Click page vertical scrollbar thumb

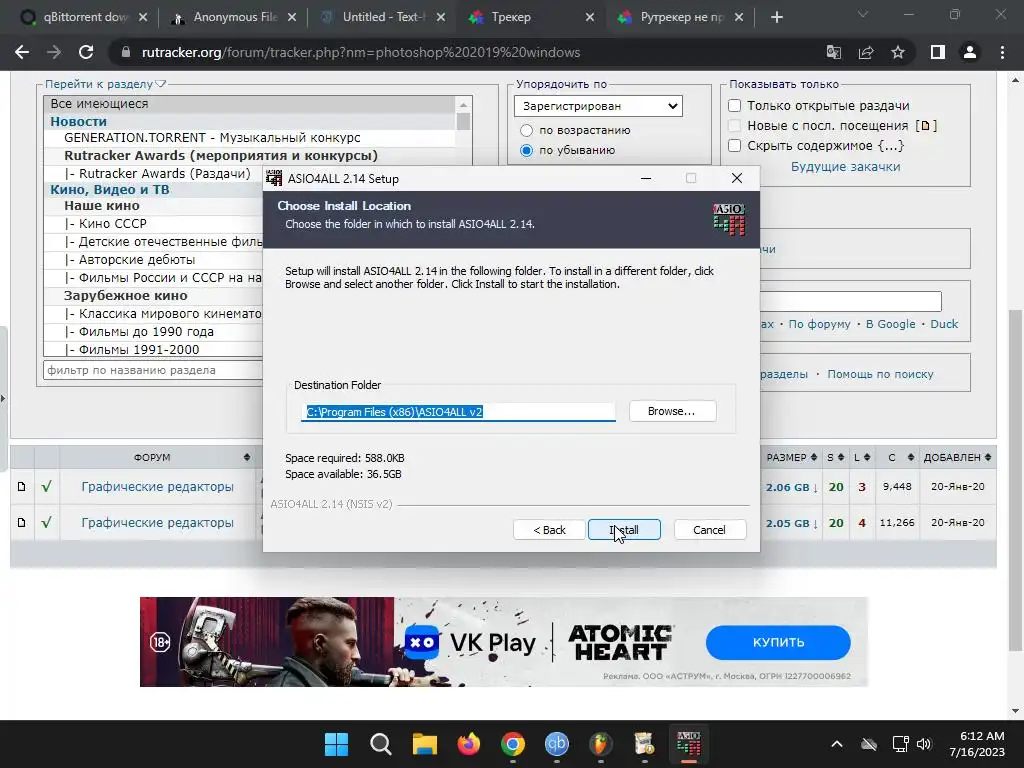coord(1015,478)
